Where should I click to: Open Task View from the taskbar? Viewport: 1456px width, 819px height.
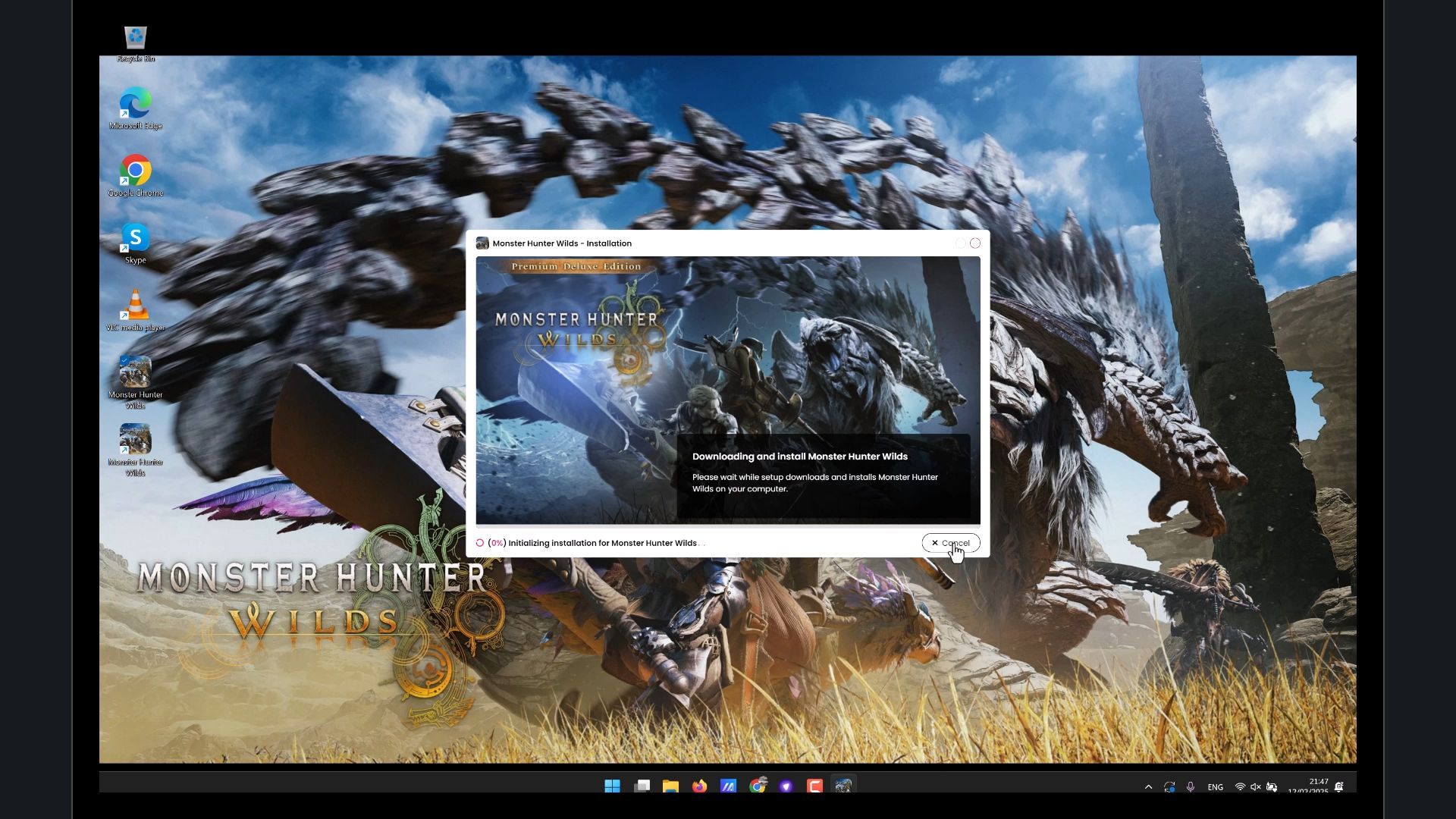click(x=642, y=786)
